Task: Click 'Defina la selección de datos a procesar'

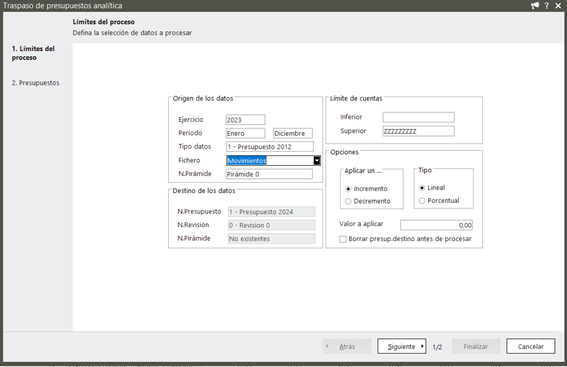Action: point(132,33)
